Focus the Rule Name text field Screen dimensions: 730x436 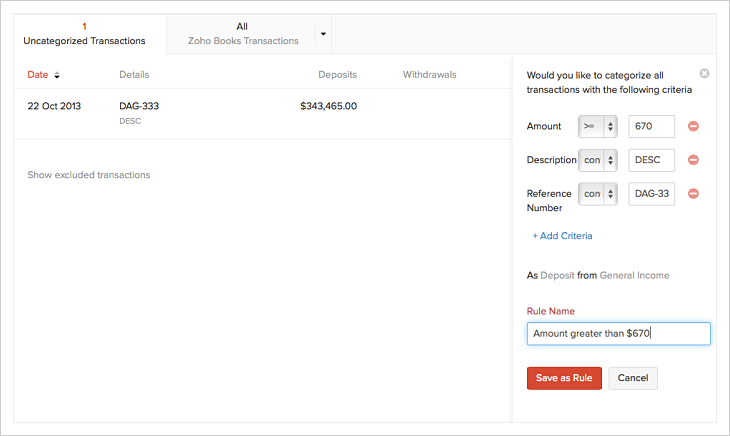(x=618, y=333)
